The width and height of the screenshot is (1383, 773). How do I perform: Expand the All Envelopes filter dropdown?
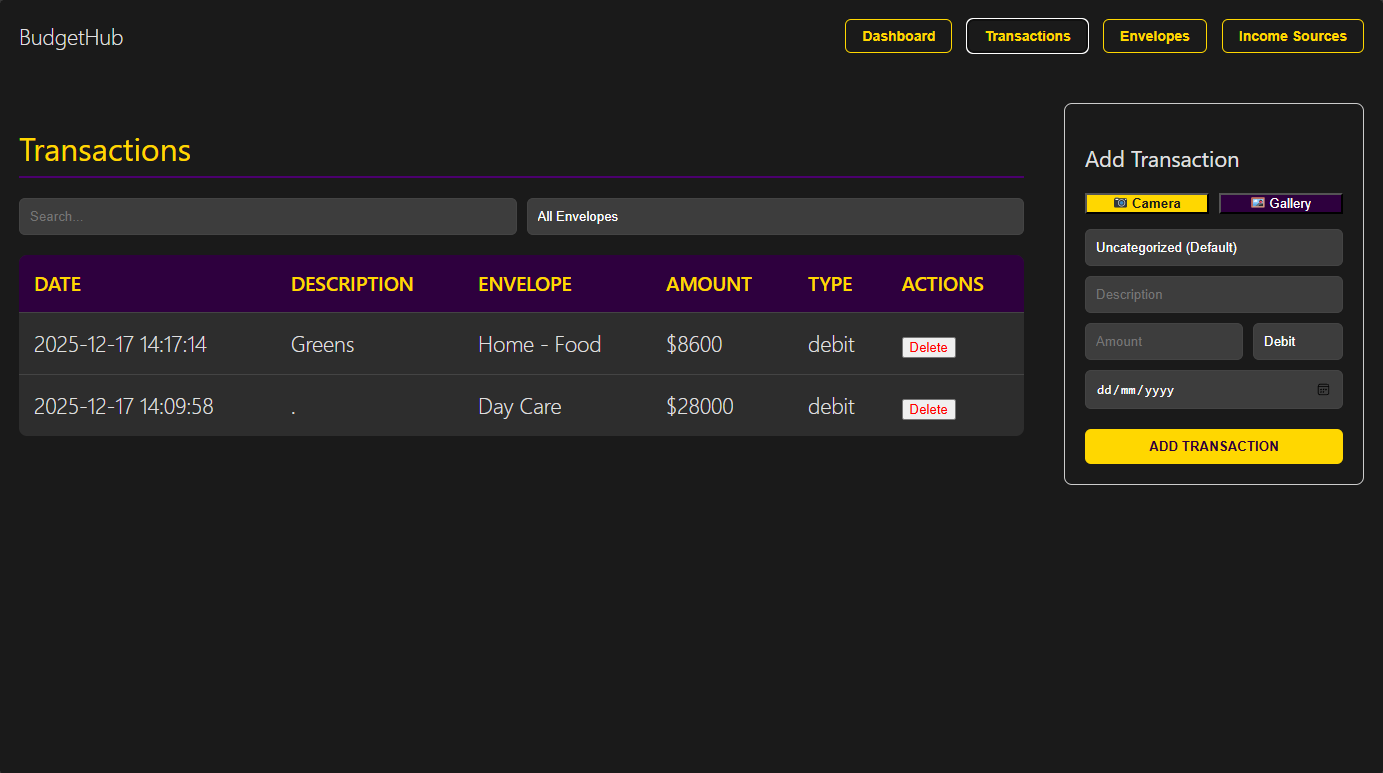pos(775,216)
